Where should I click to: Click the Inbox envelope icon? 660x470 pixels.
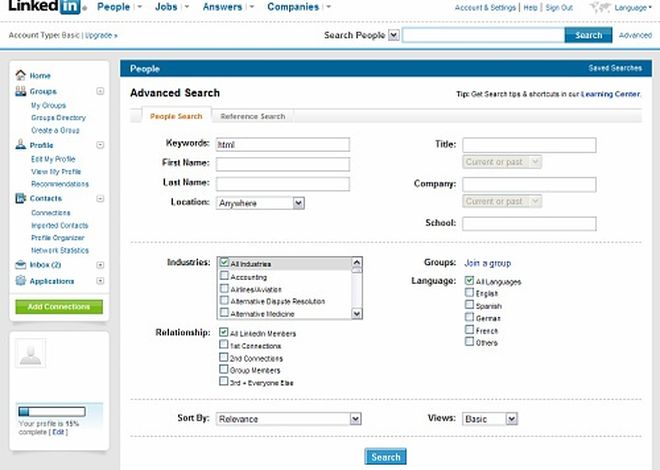point(21,265)
